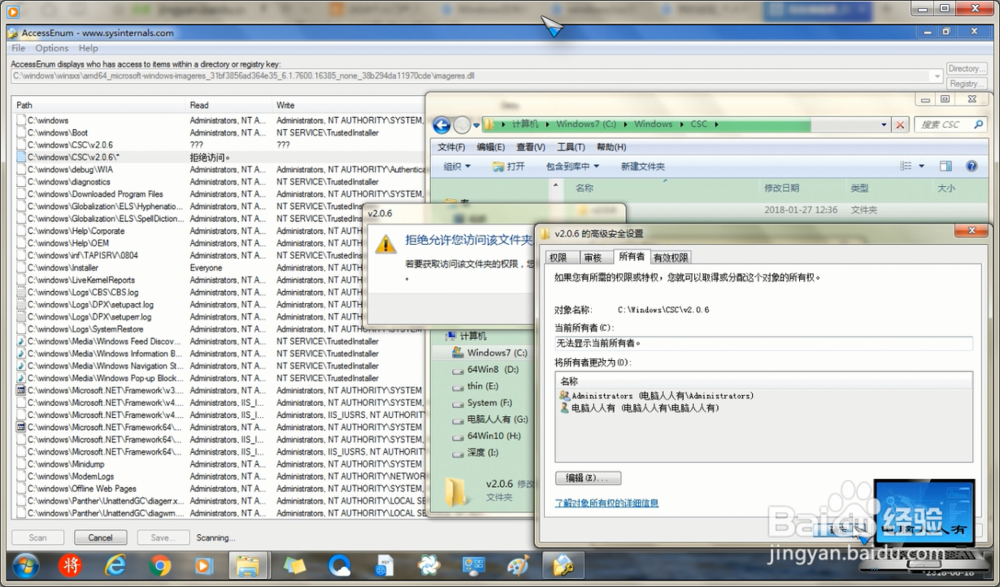Go back in Explorer window

(441, 125)
